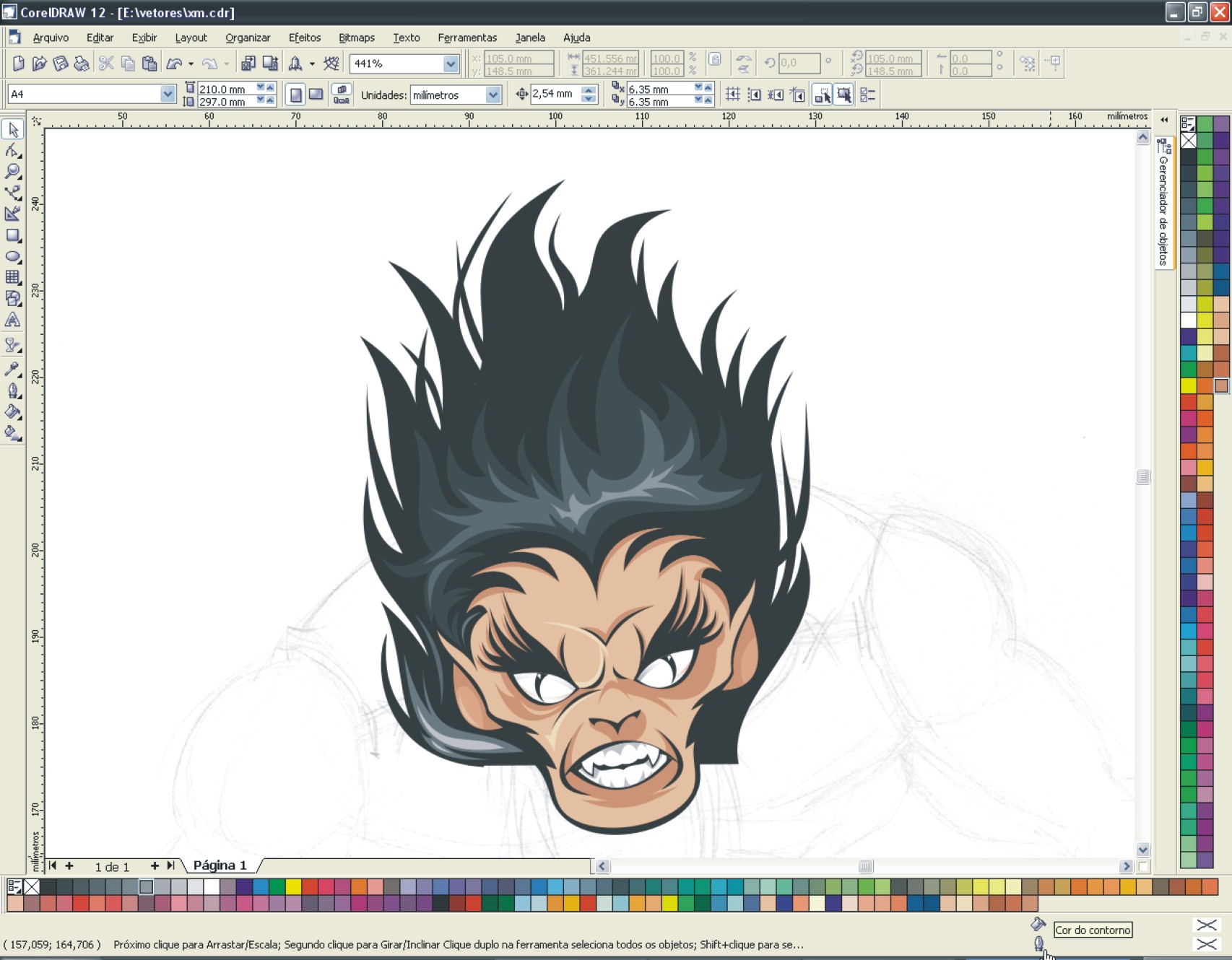1232x960 pixels.
Task: Open the Options dialog icon
Action: coord(868,95)
